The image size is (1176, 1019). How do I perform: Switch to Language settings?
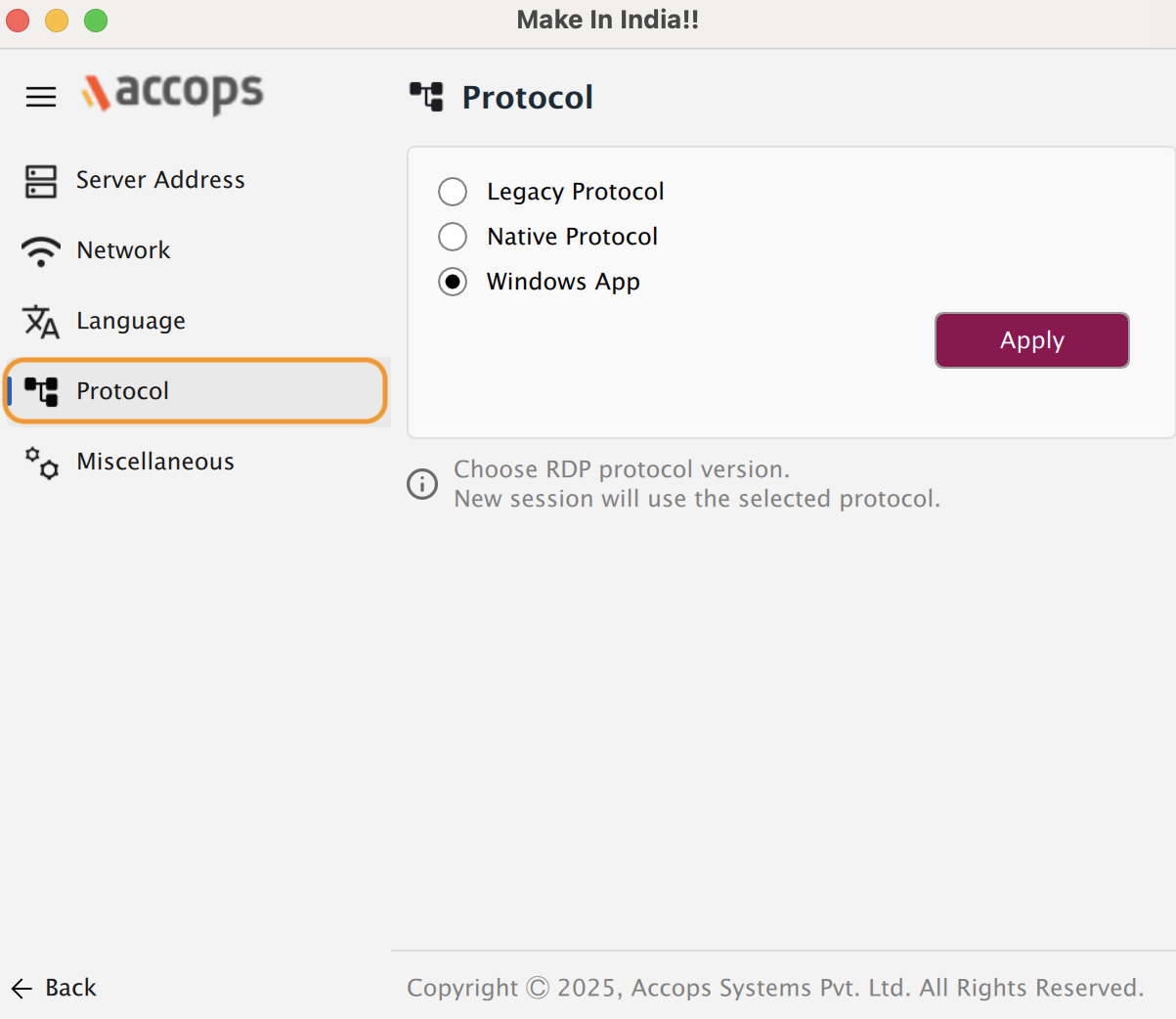point(131,322)
